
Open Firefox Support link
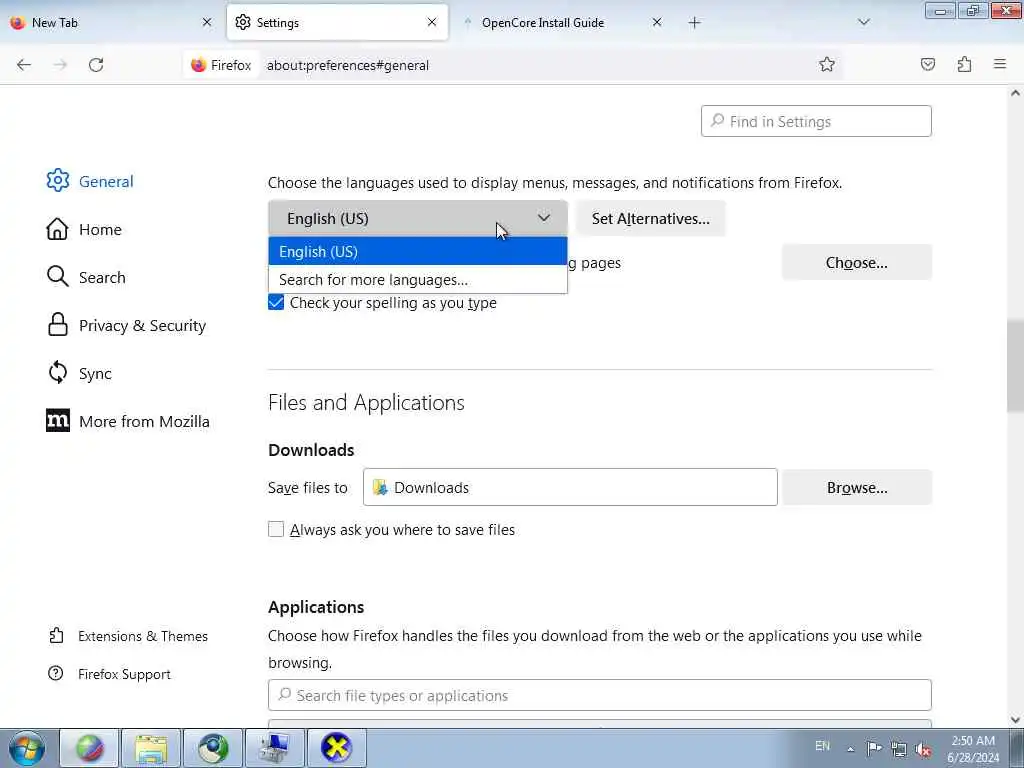click(x=110, y=674)
